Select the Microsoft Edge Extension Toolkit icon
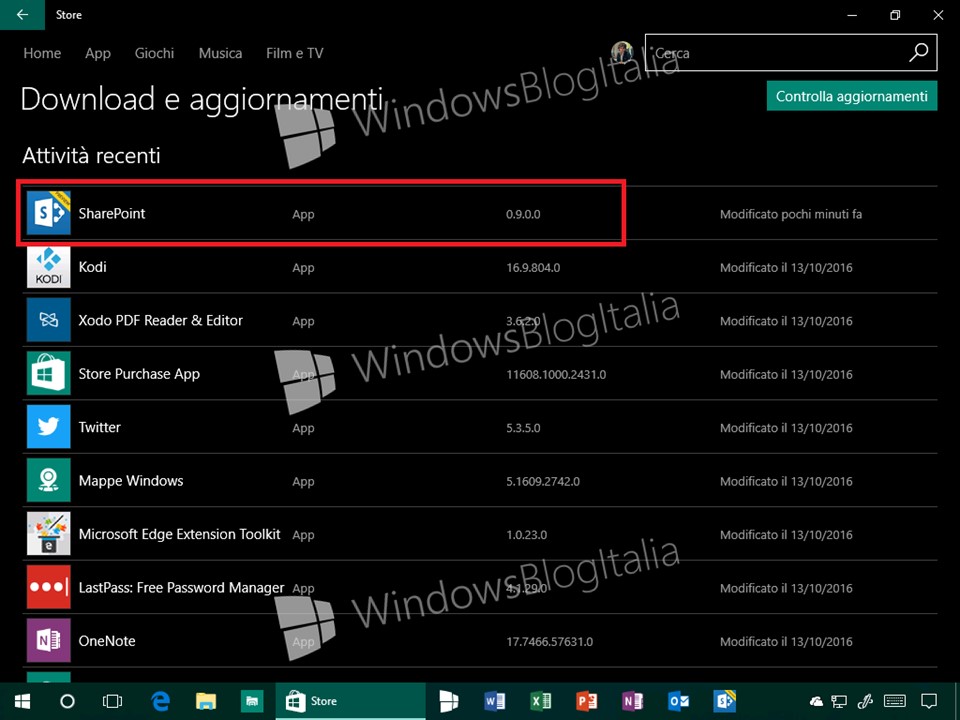Screen dimensions: 960x720 48,534
